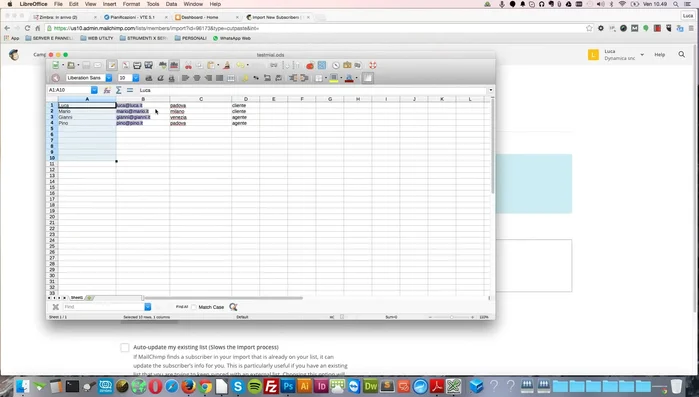Image resolution: width=699 pixels, height=397 pixels.
Task: Open the font size 10 dropdown
Action: coord(136,78)
